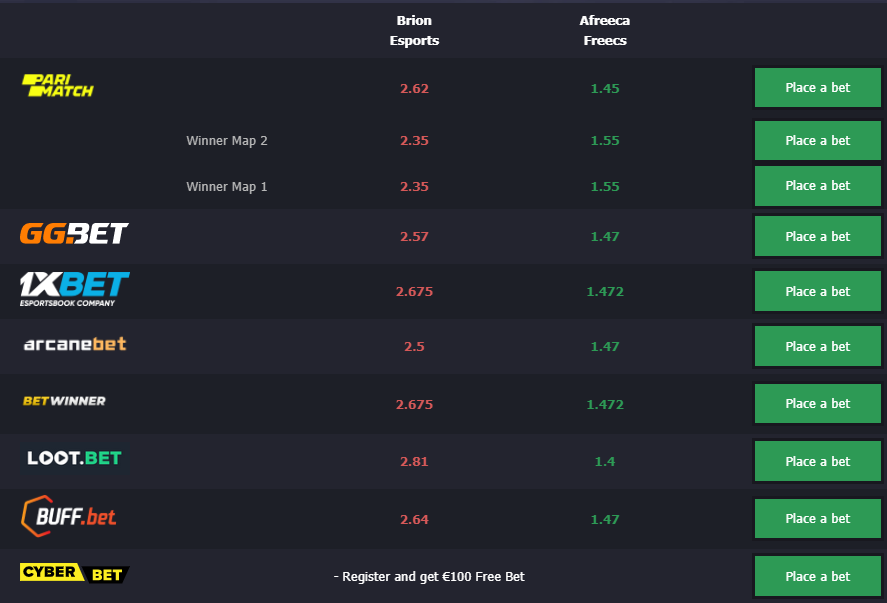Pick 1XBET Afreeca odds 1.472

click(x=605, y=291)
